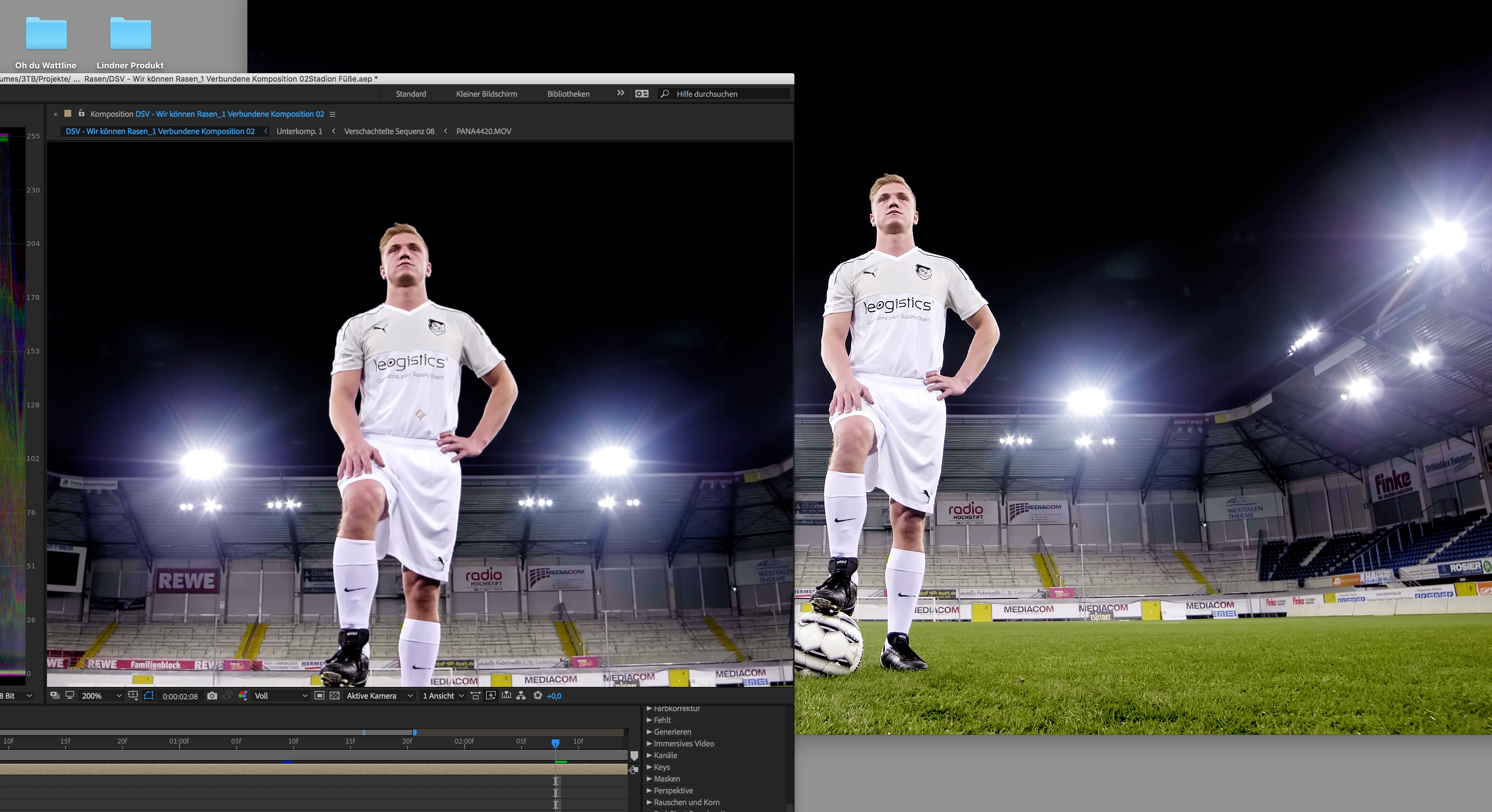Switch to Kleiner Bildschirm workspace
The height and width of the screenshot is (812, 1492).
pyautogui.click(x=486, y=94)
